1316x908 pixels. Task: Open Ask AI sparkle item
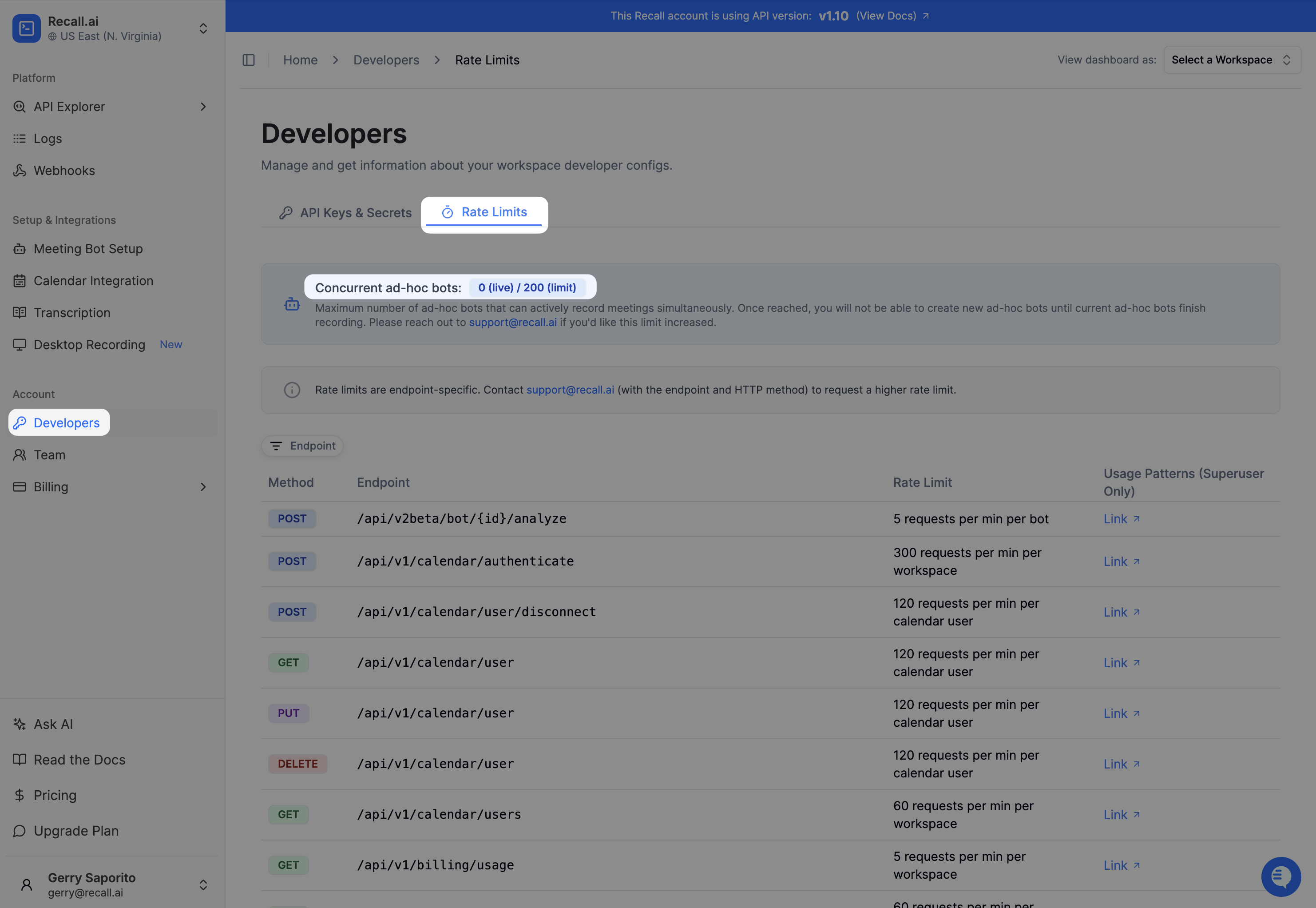[53, 724]
